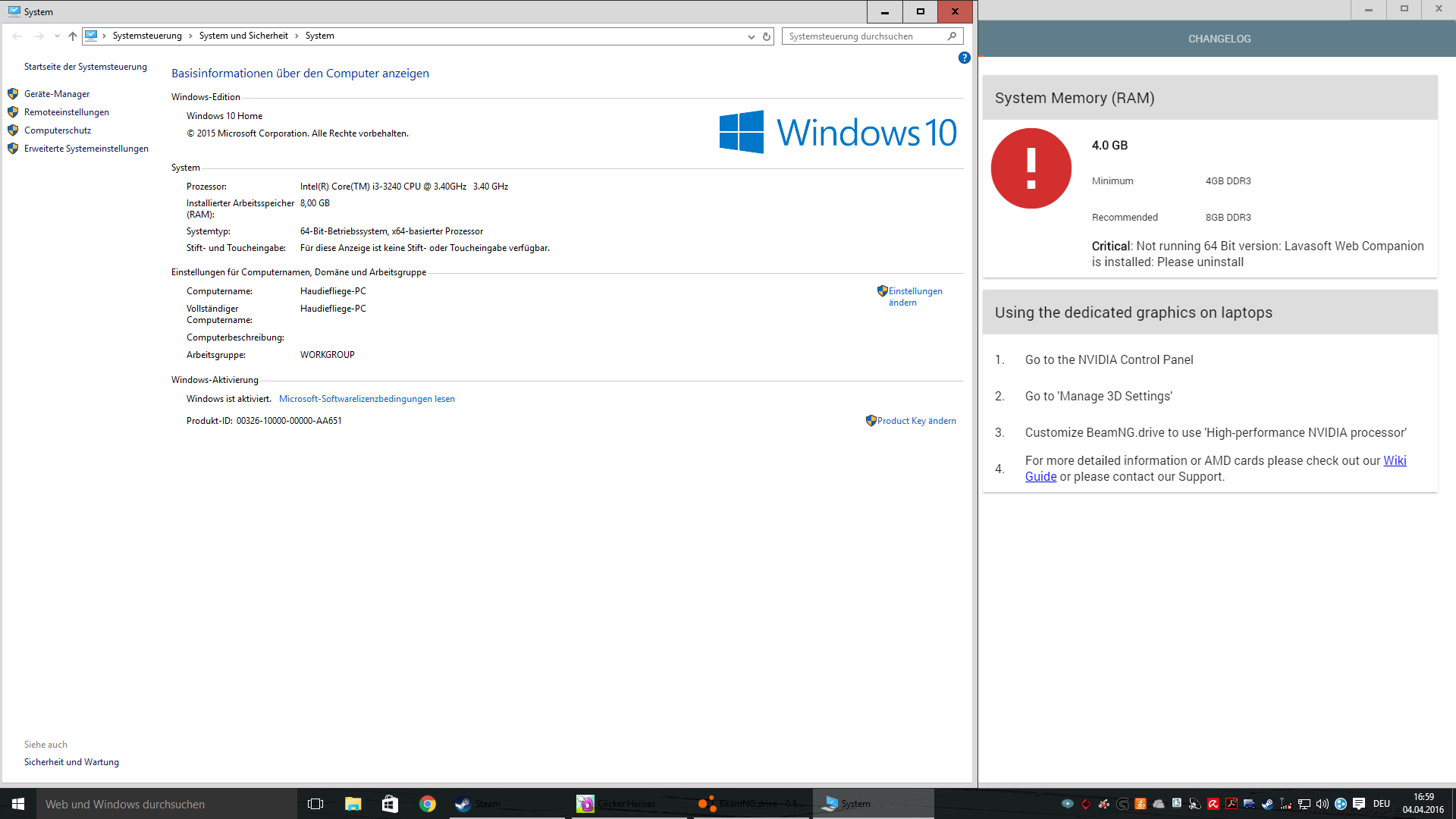The width and height of the screenshot is (1456, 819).
Task: Click the Forward arrow in System window
Action: [x=39, y=36]
